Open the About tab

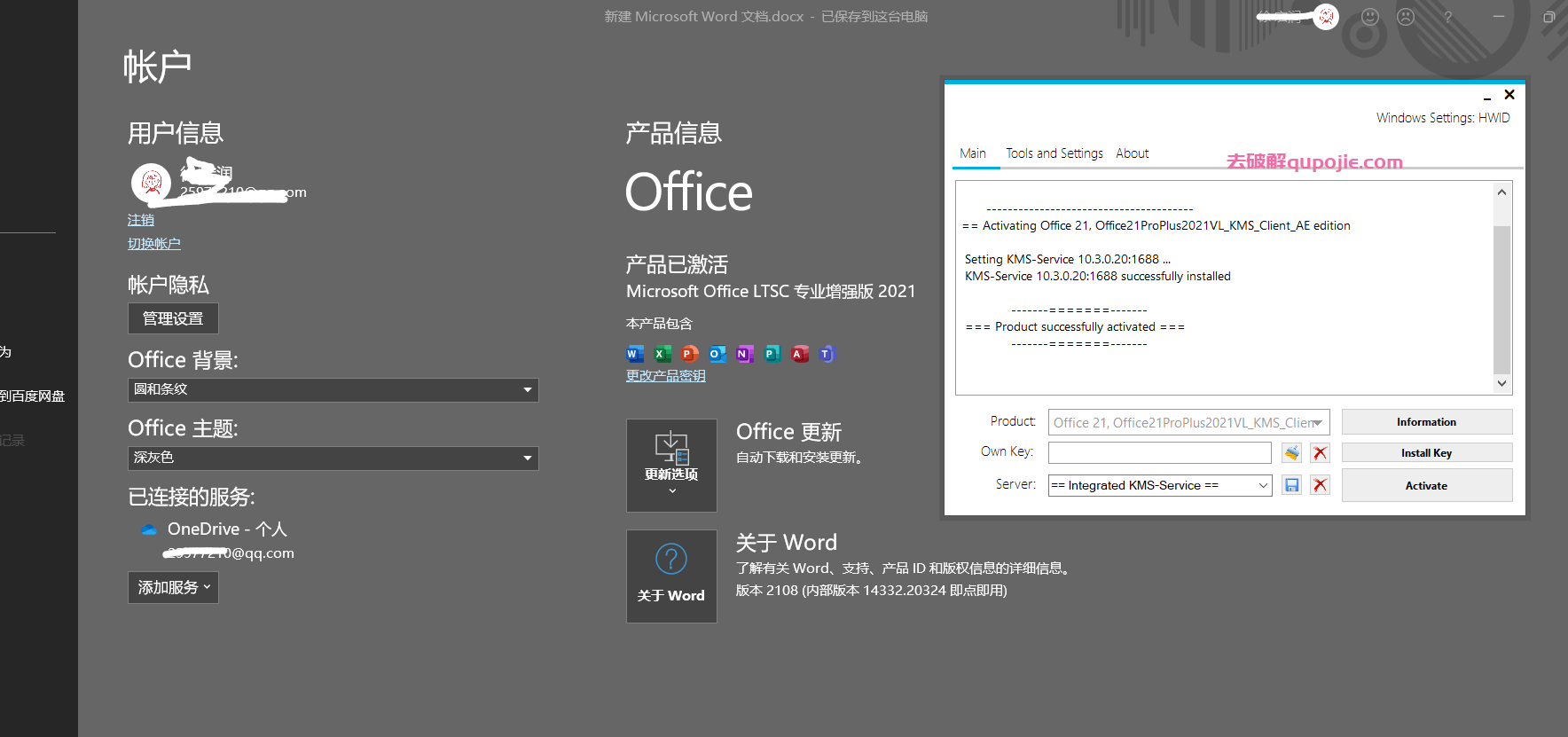[1133, 153]
